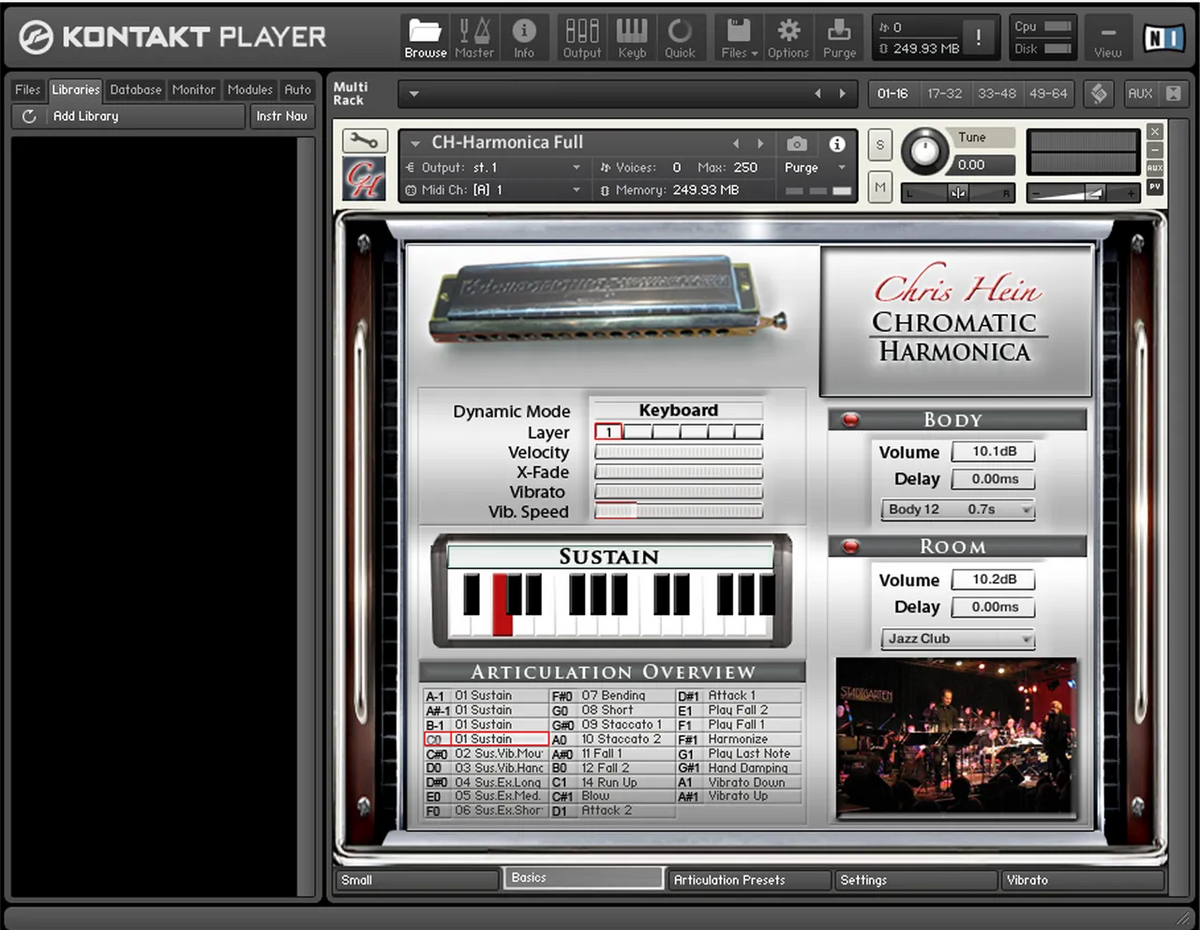1200x930 pixels.
Task: Select the next instrument arrow in the header
Action: pyautogui.click(x=762, y=144)
